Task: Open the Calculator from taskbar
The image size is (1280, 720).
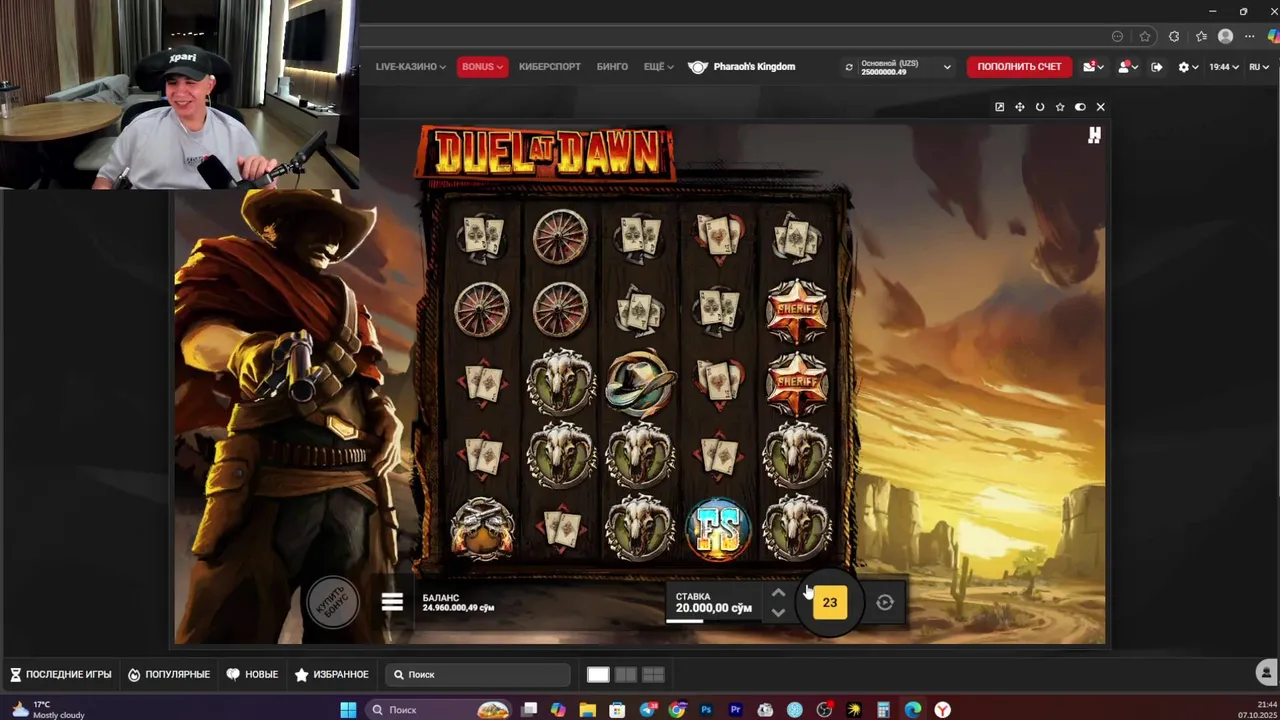Action: 883,710
